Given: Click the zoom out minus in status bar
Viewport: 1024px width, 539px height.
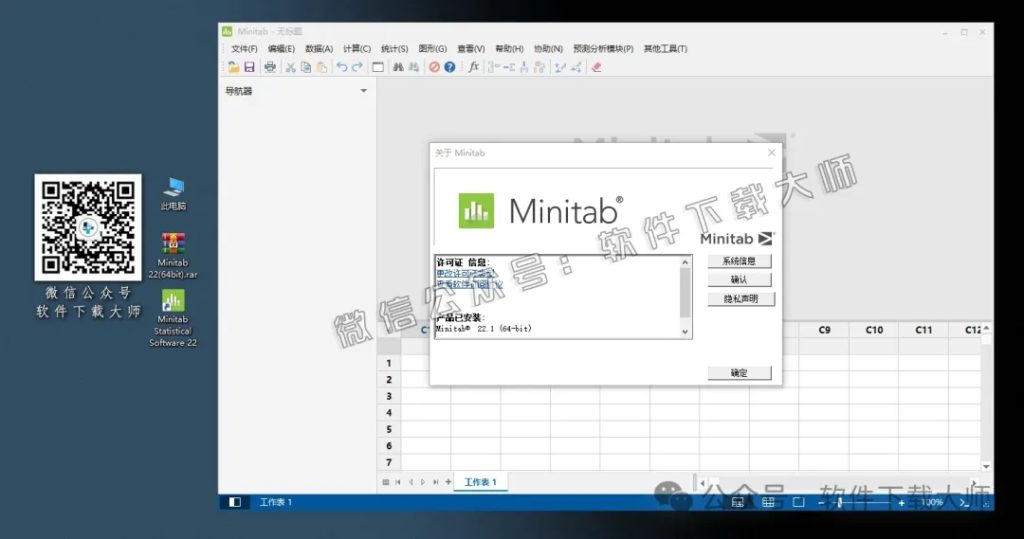Looking at the screenshot, I should 821,502.
